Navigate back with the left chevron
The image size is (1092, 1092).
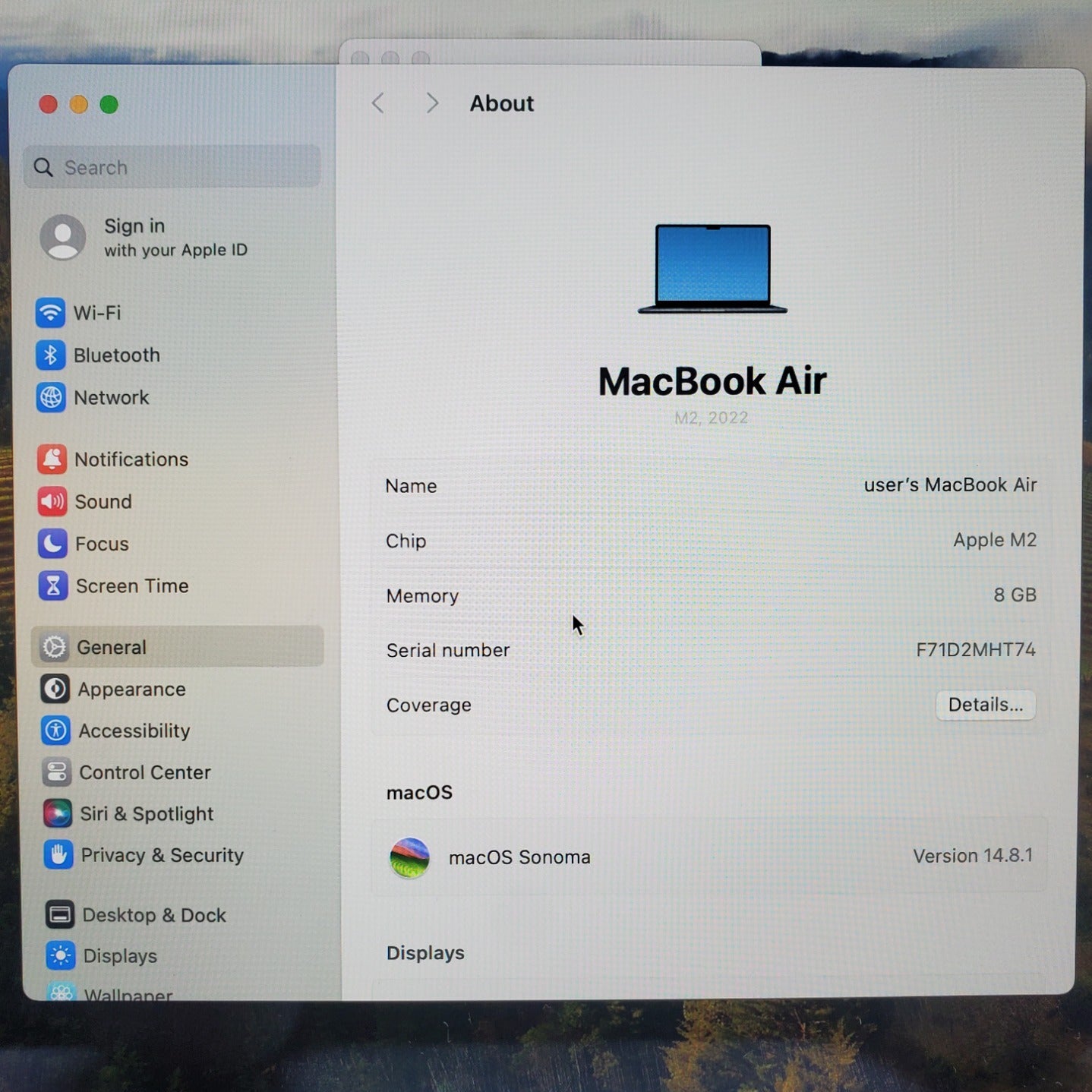pos(378,103)
